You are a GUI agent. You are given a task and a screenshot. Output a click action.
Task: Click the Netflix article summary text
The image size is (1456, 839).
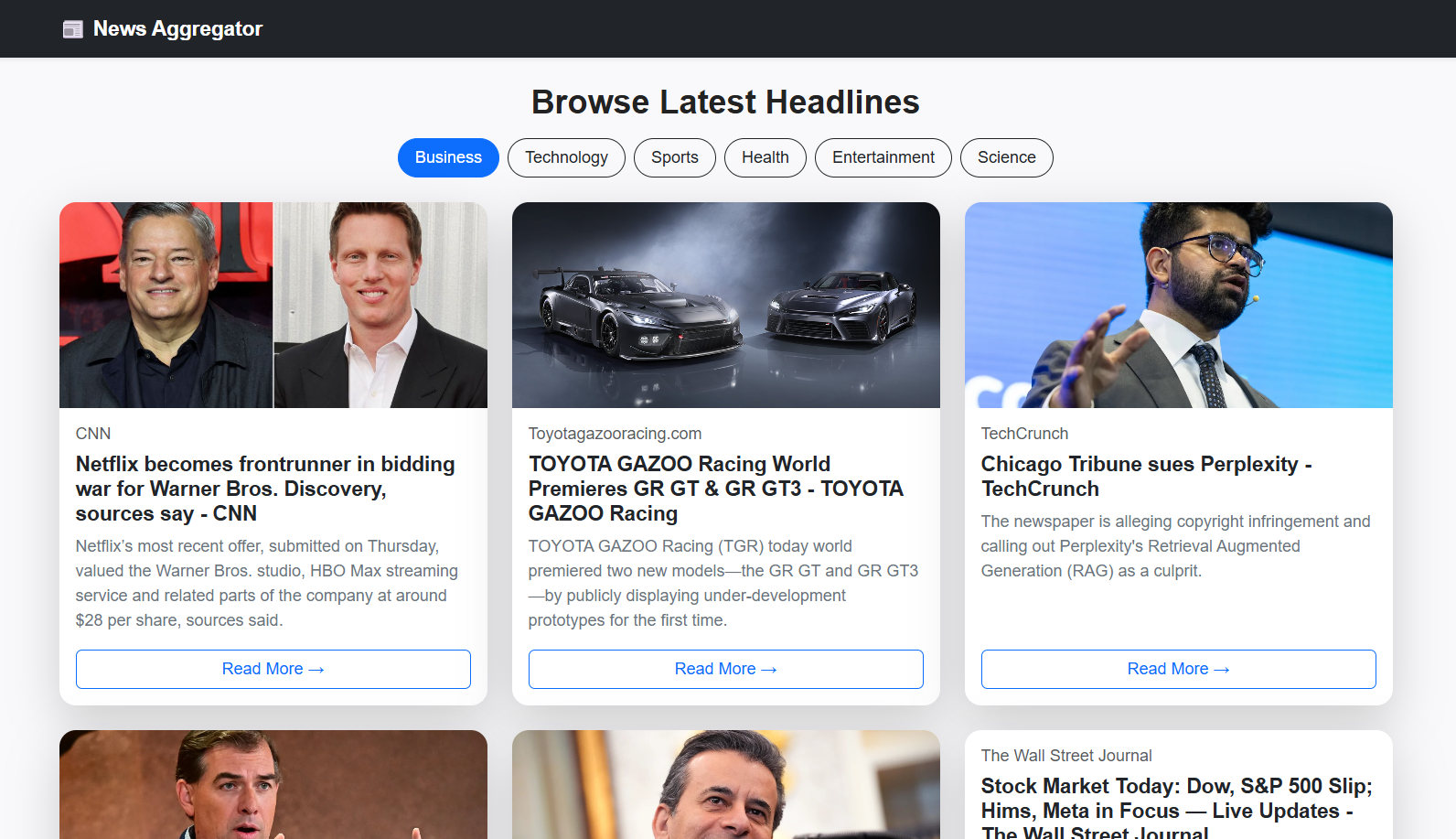[x=267, y=583]
